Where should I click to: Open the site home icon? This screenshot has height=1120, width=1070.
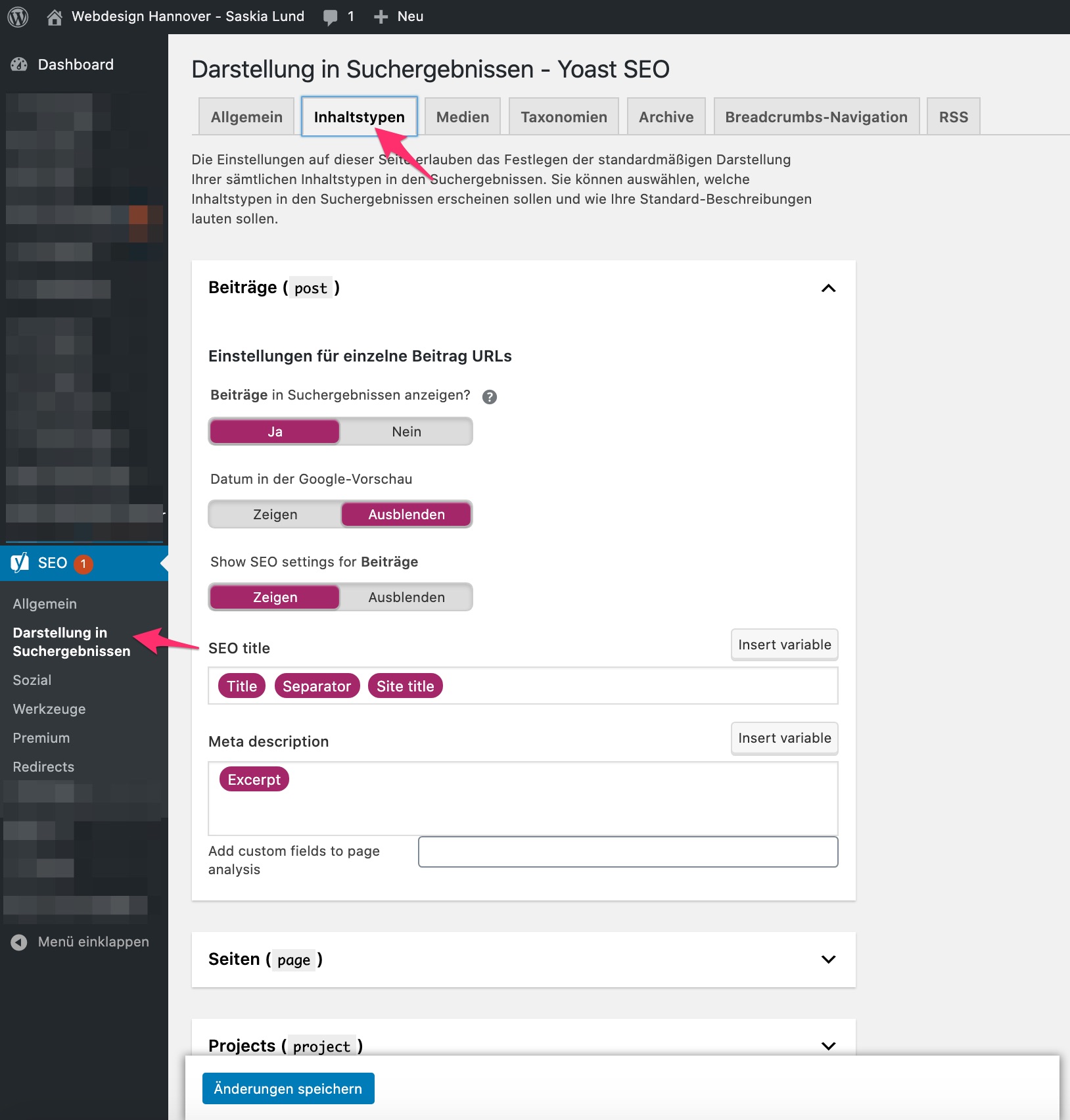55,16
